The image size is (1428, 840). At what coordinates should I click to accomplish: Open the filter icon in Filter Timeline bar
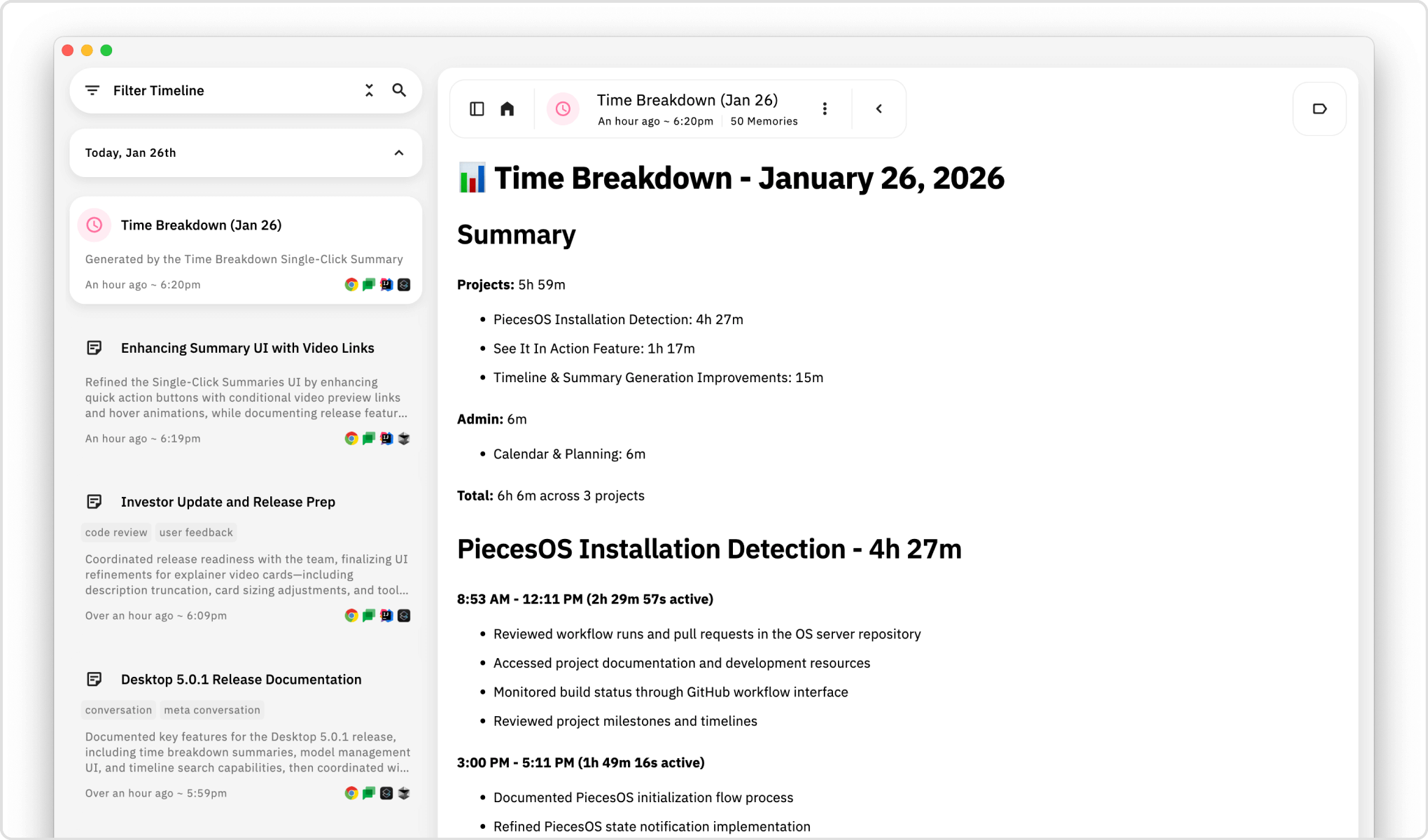click(x=92, y=90)
